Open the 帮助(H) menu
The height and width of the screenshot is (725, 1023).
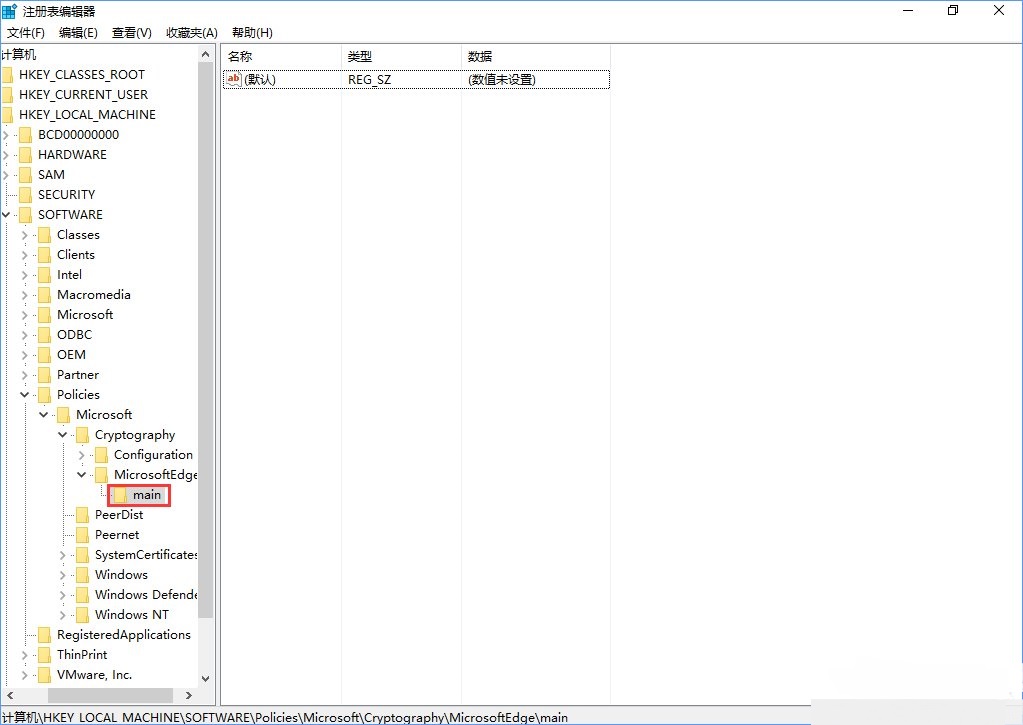252,33
